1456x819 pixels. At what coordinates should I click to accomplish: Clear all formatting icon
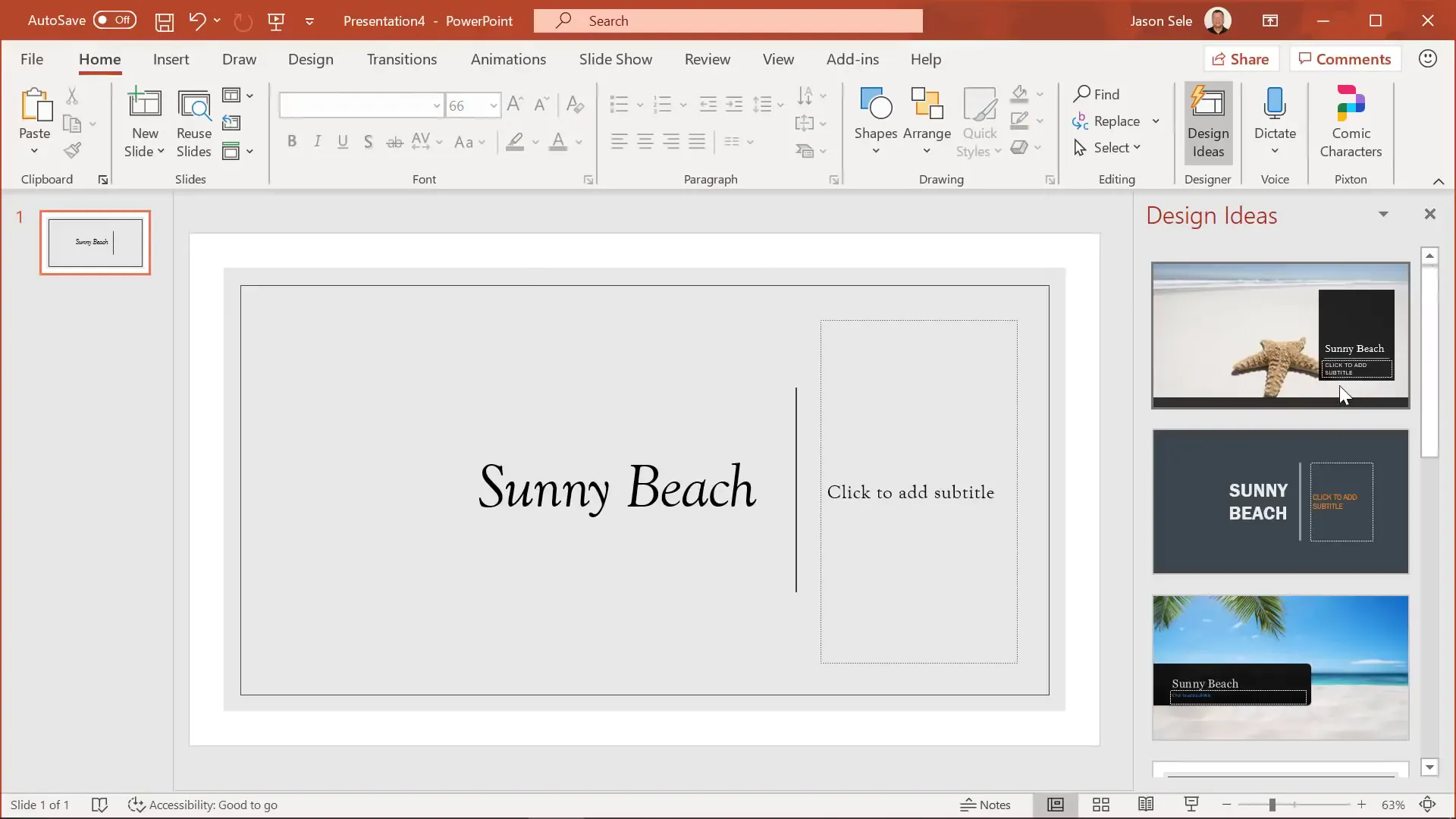coord(575,105)
